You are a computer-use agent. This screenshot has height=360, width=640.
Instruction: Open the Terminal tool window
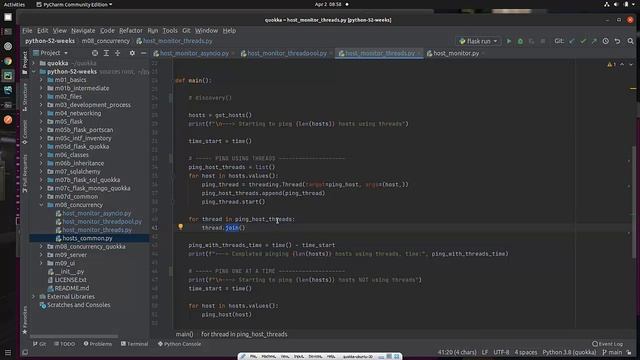[x=135, y=344]
